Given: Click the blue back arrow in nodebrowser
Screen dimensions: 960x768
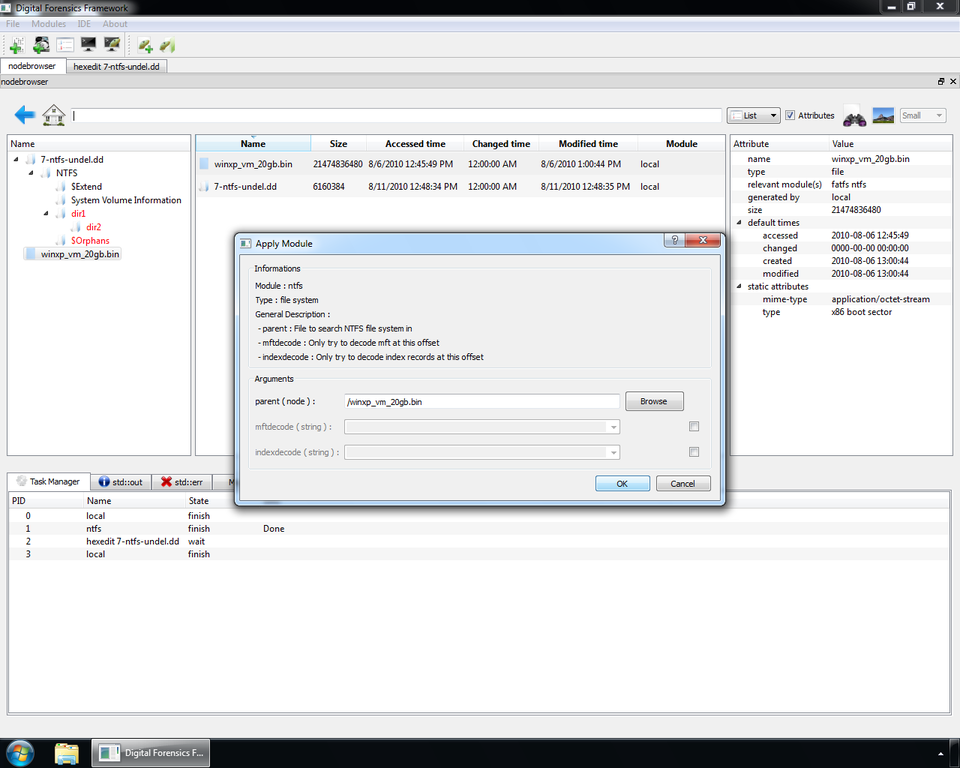Looking at the screenshot, I should coord(25,116).
